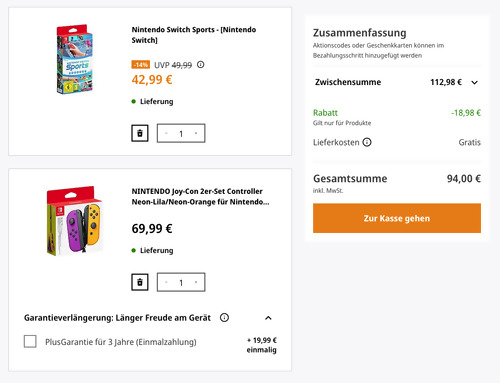
Task: Decrease Nintendo Switch Sports quantity
Action: 166,133
